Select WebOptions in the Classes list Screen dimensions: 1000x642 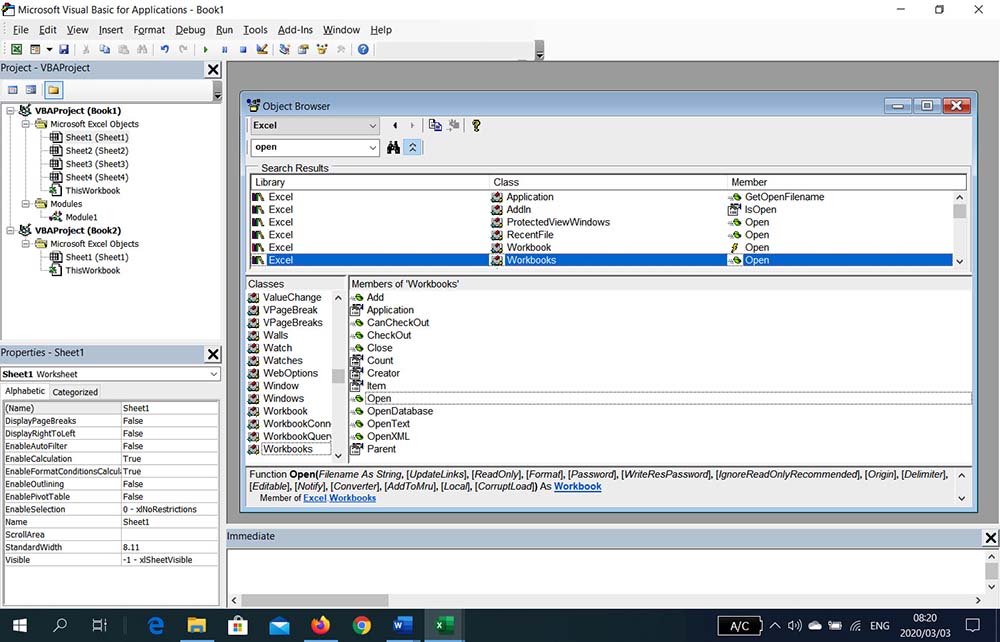(x=290, y=373)
